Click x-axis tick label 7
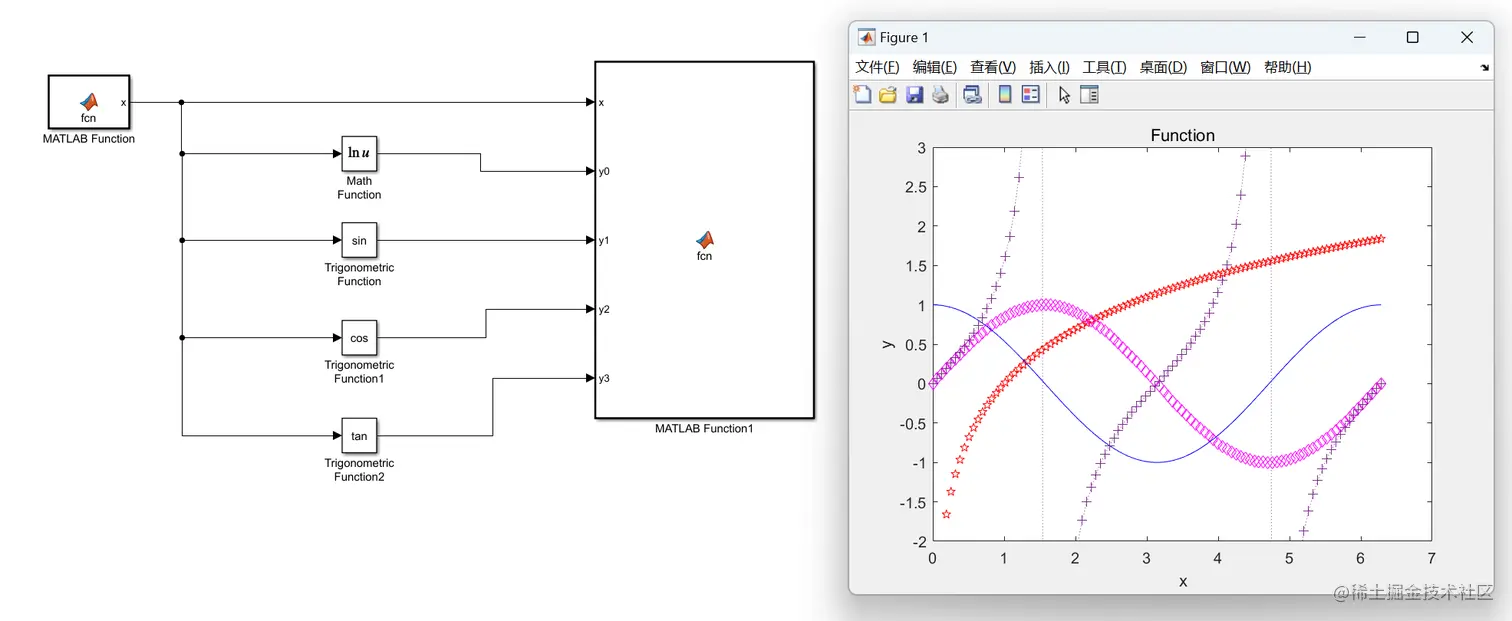Viewport: 1512px width, 621px height. tap(1432, 558)
